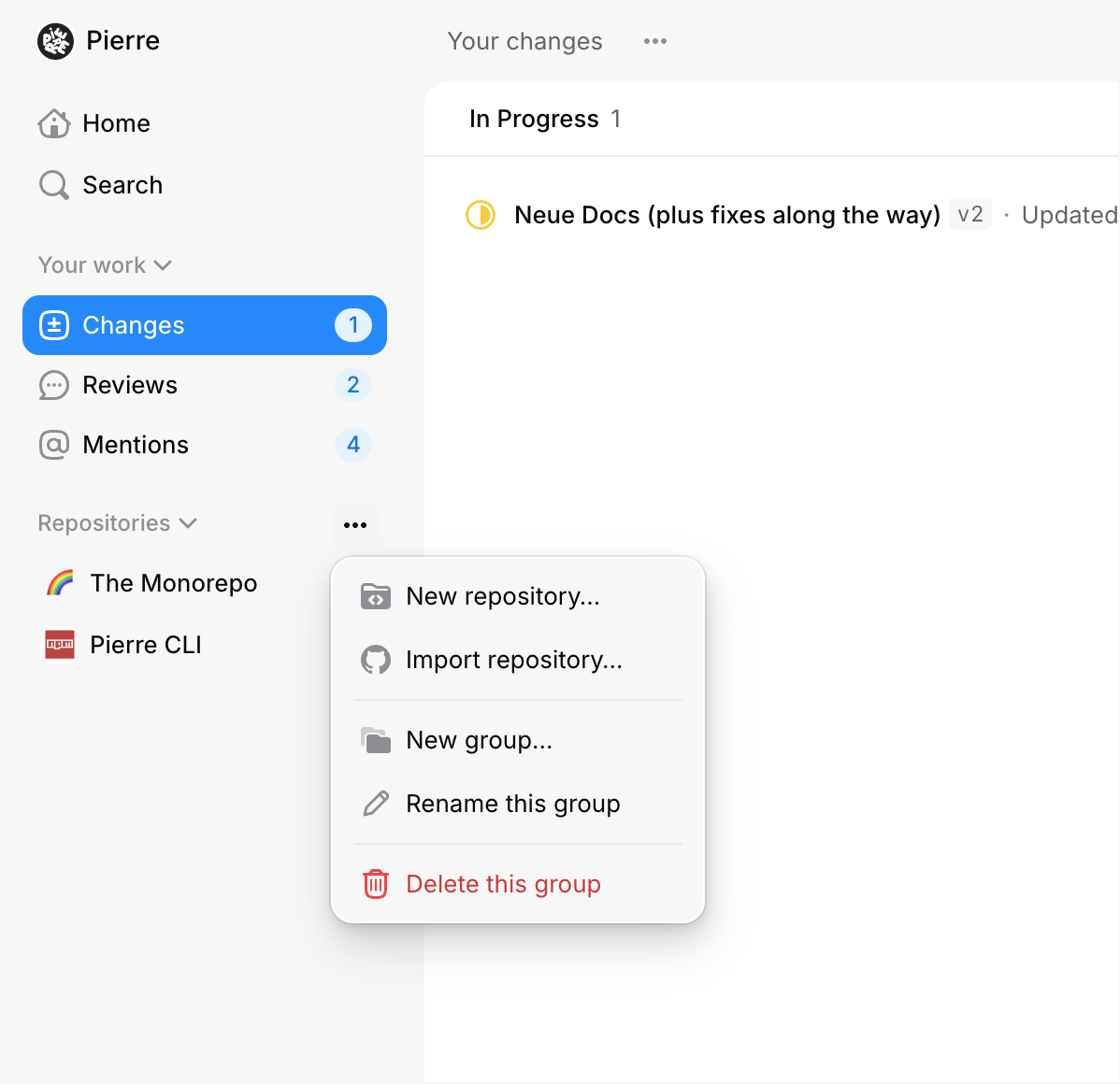
Task: Click the Home house icon
Action: pos(54,123)
